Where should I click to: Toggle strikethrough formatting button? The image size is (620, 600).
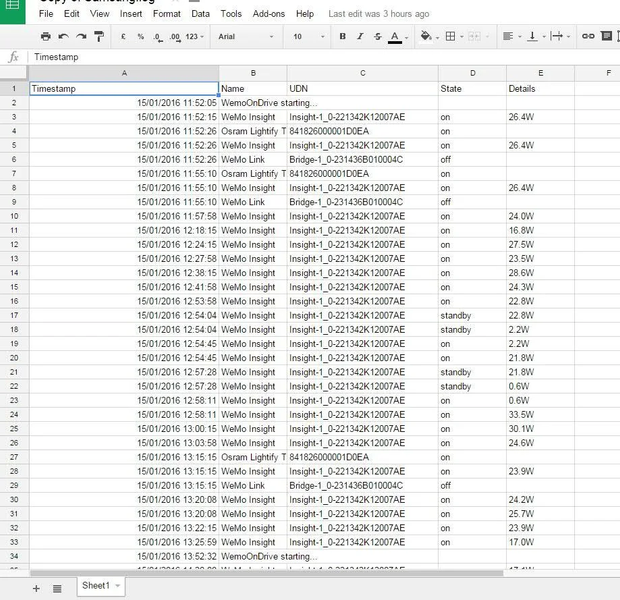click(x=378, y=36)
